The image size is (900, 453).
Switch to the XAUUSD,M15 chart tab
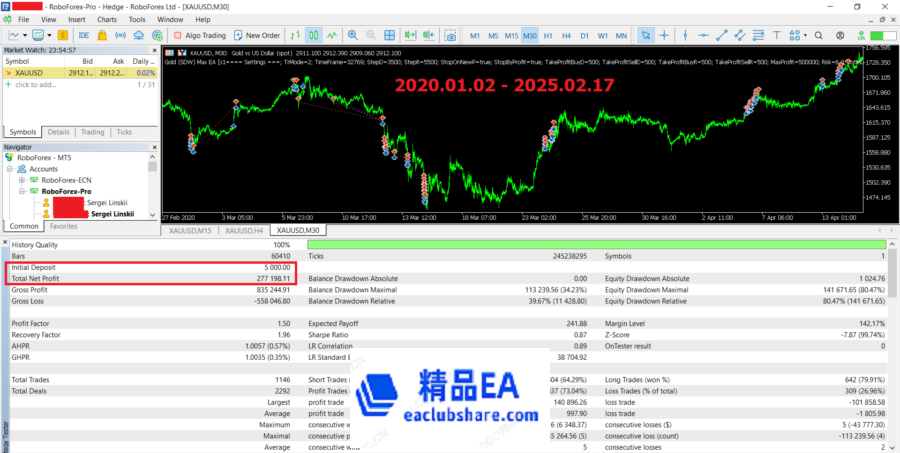191,230
